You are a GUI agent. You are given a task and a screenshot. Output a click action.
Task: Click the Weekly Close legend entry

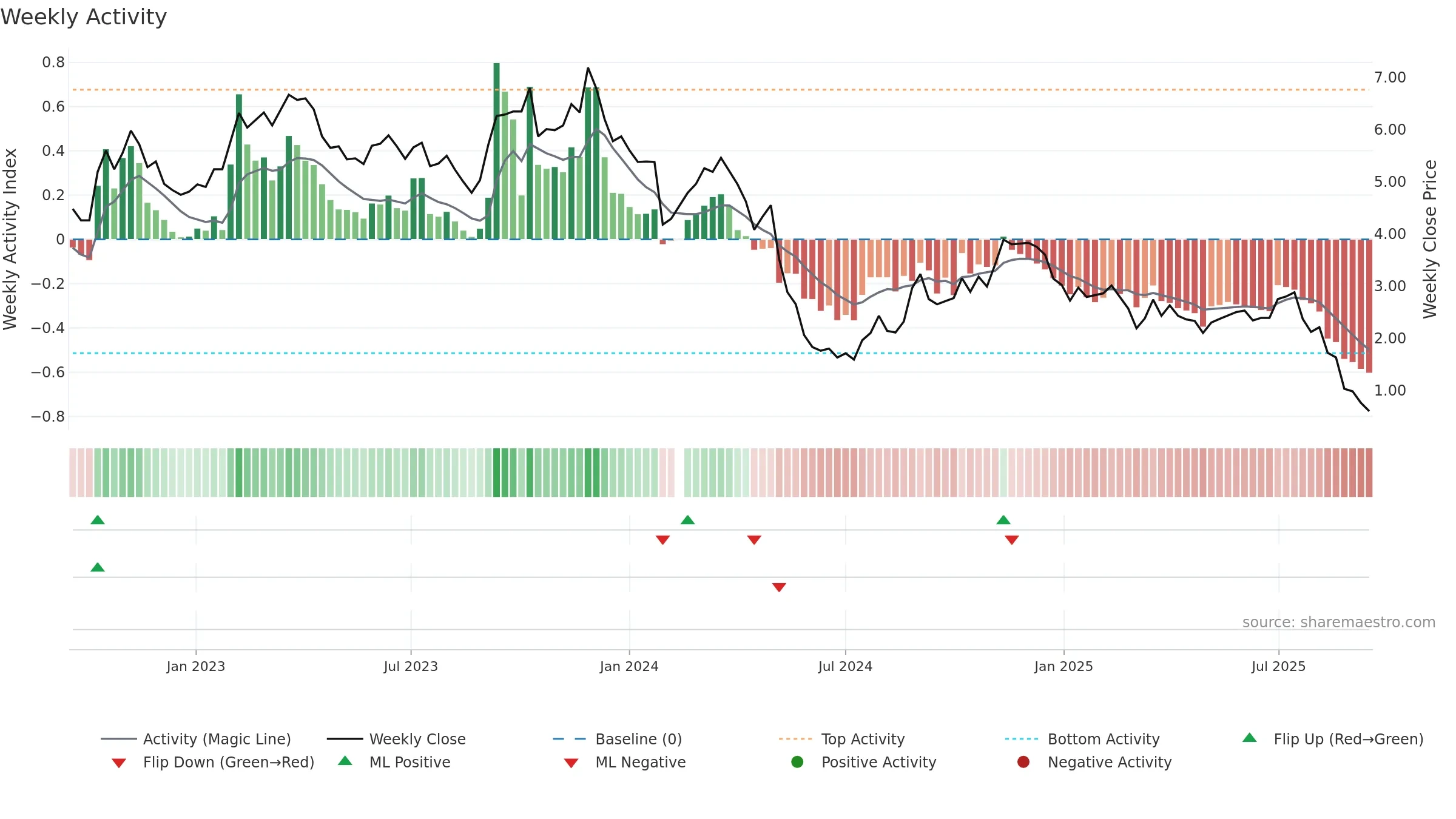(396, 739)
